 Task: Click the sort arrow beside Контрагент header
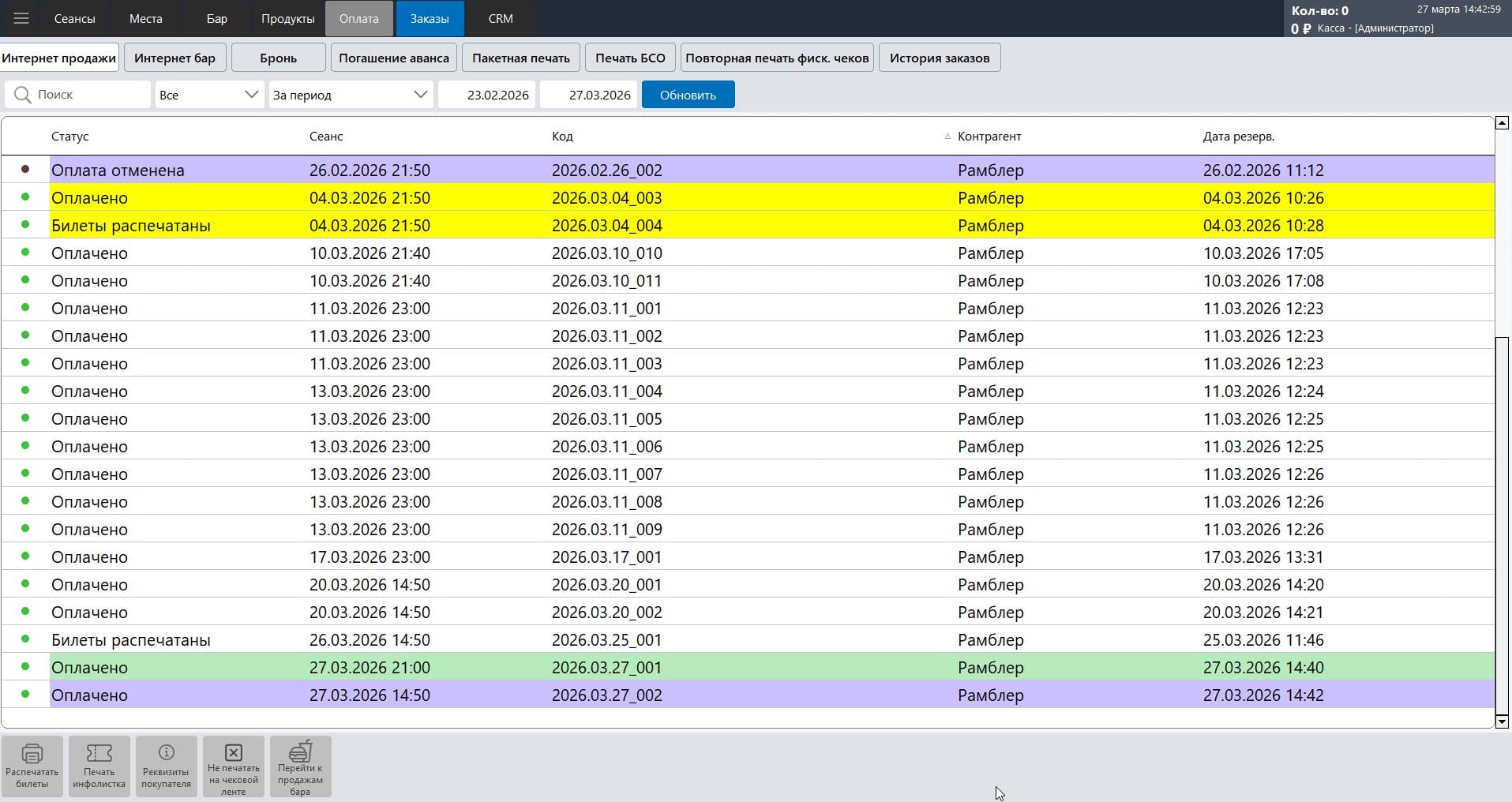coord(947,137)
